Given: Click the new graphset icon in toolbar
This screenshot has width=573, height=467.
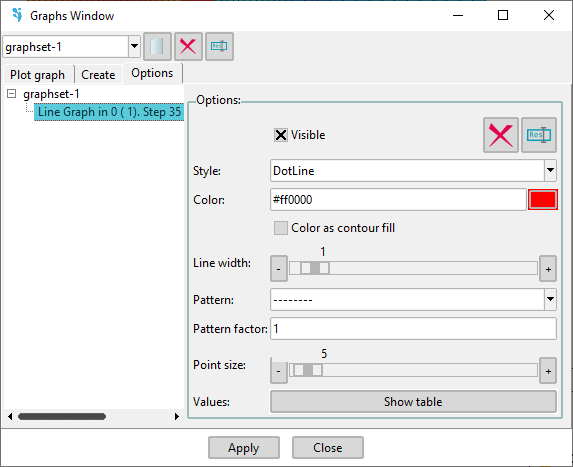Looking at the screenshot, I should (157, 46).
